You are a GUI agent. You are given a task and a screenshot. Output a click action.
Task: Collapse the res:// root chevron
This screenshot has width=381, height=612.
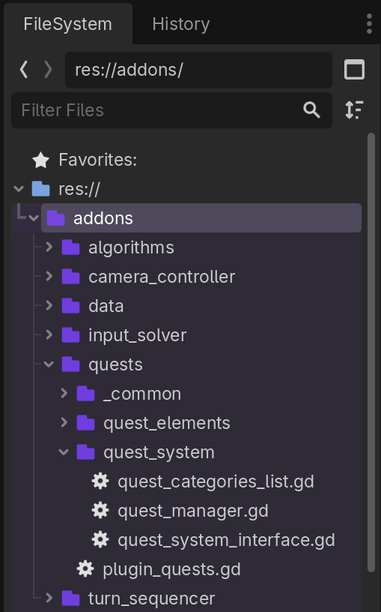point(19,189)
